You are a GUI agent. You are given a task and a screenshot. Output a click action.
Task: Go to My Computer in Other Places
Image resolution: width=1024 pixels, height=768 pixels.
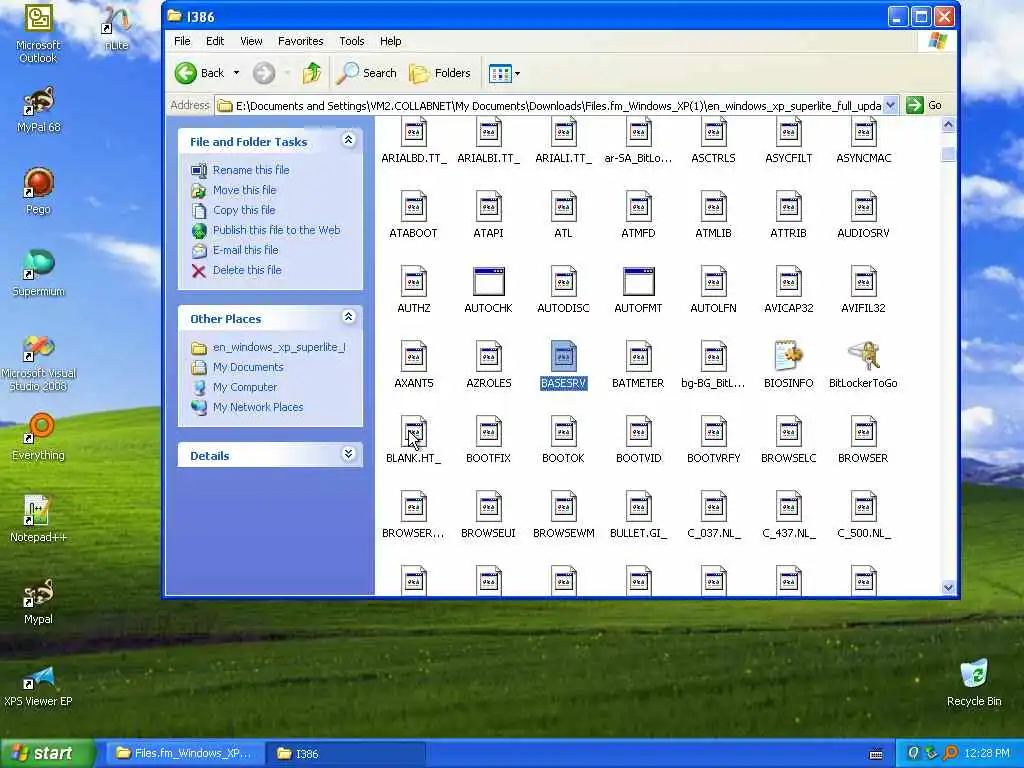click(x=245, y=387)
